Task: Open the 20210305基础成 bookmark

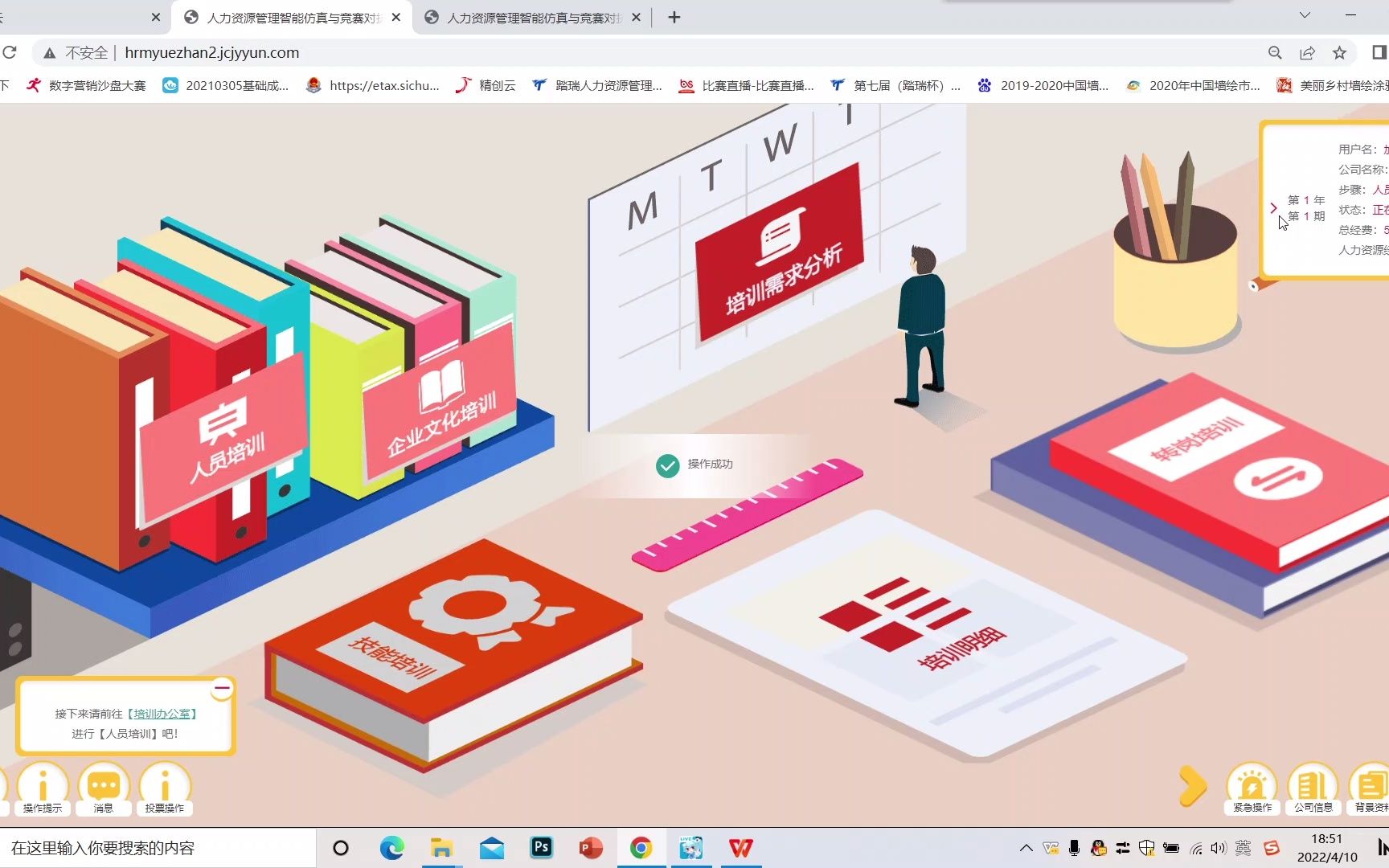Action: 226,85
